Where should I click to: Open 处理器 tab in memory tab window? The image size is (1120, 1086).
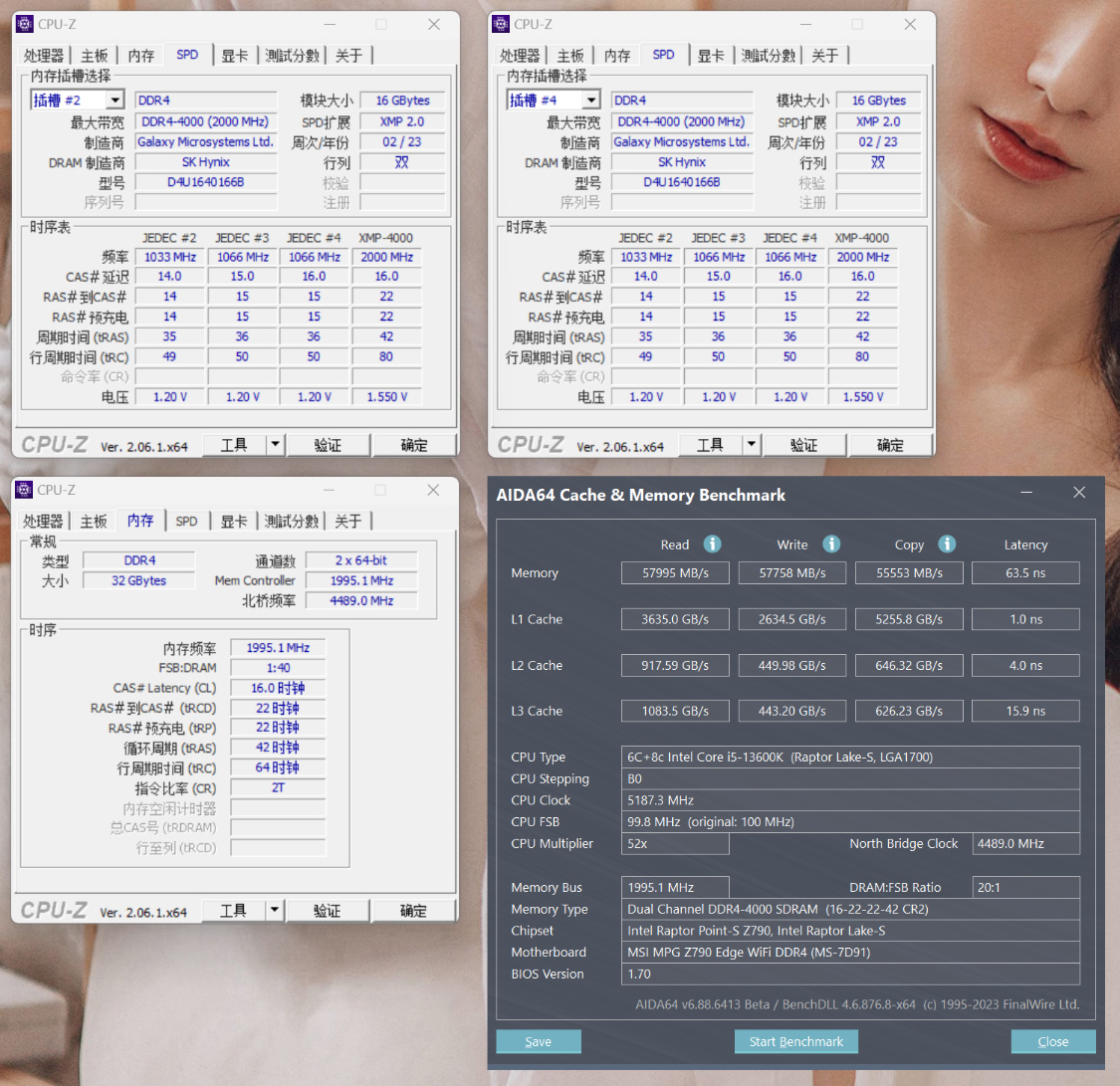tap(43, 522)
